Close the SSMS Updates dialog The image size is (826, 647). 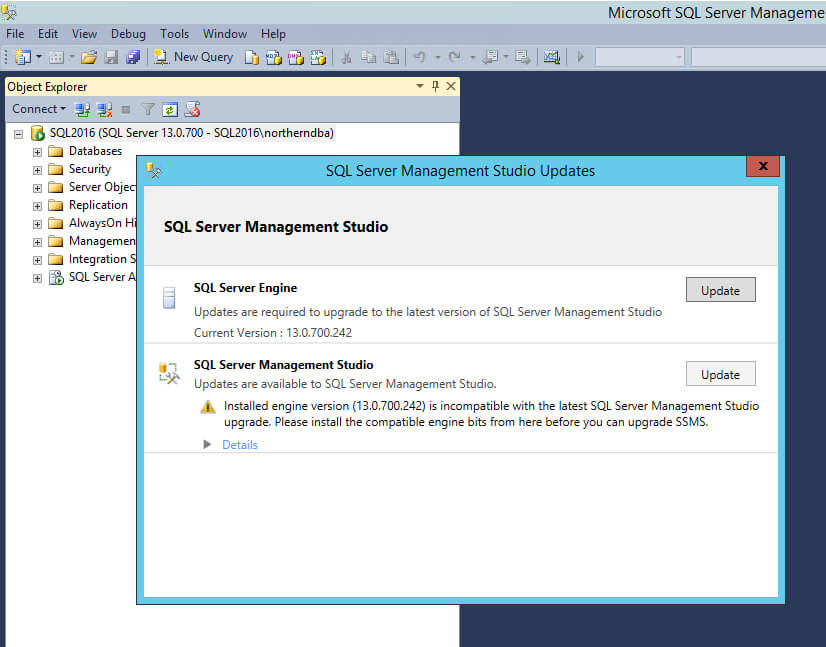763,166
